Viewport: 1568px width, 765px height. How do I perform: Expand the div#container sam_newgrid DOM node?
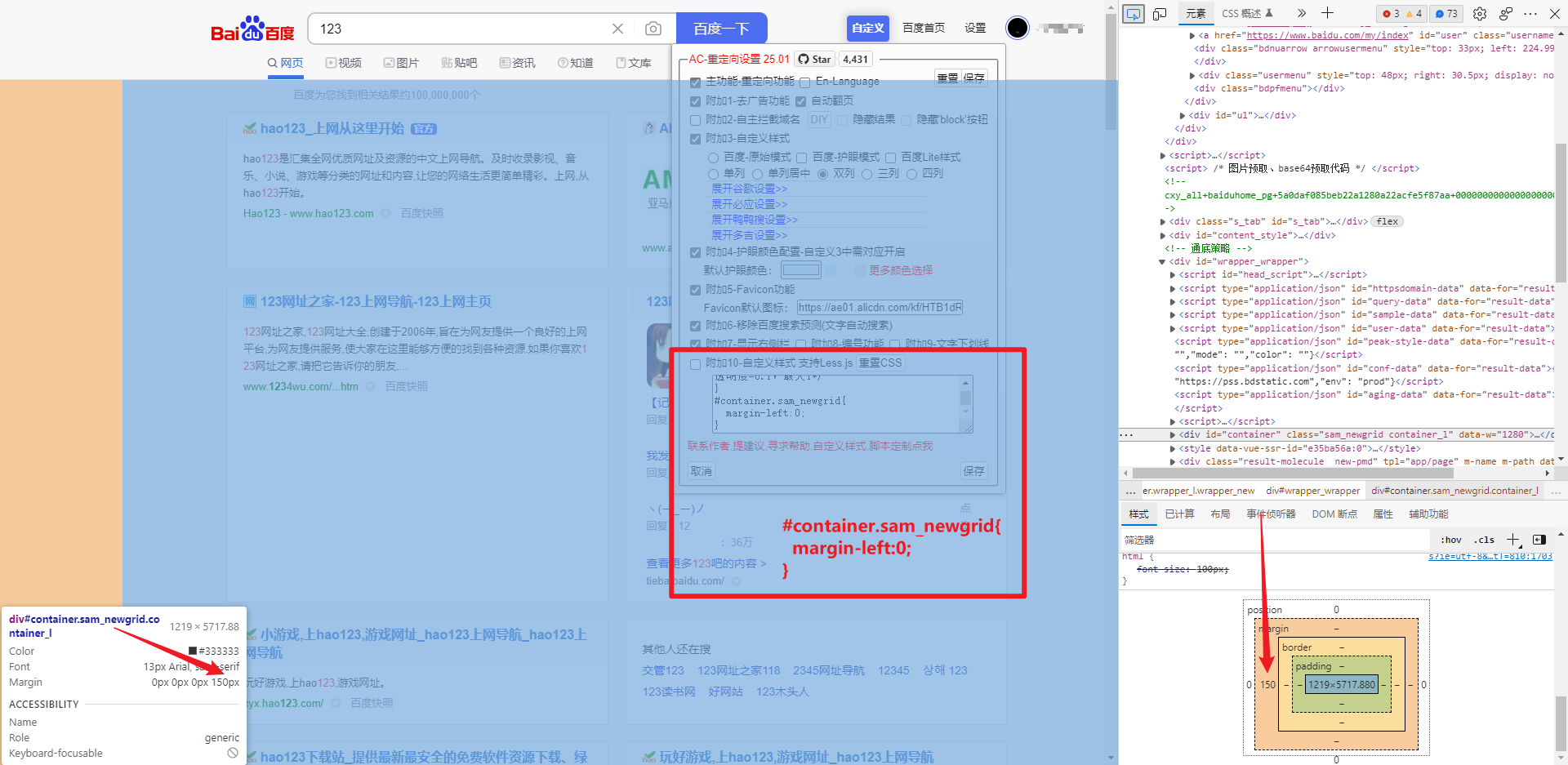[1173, 435]
